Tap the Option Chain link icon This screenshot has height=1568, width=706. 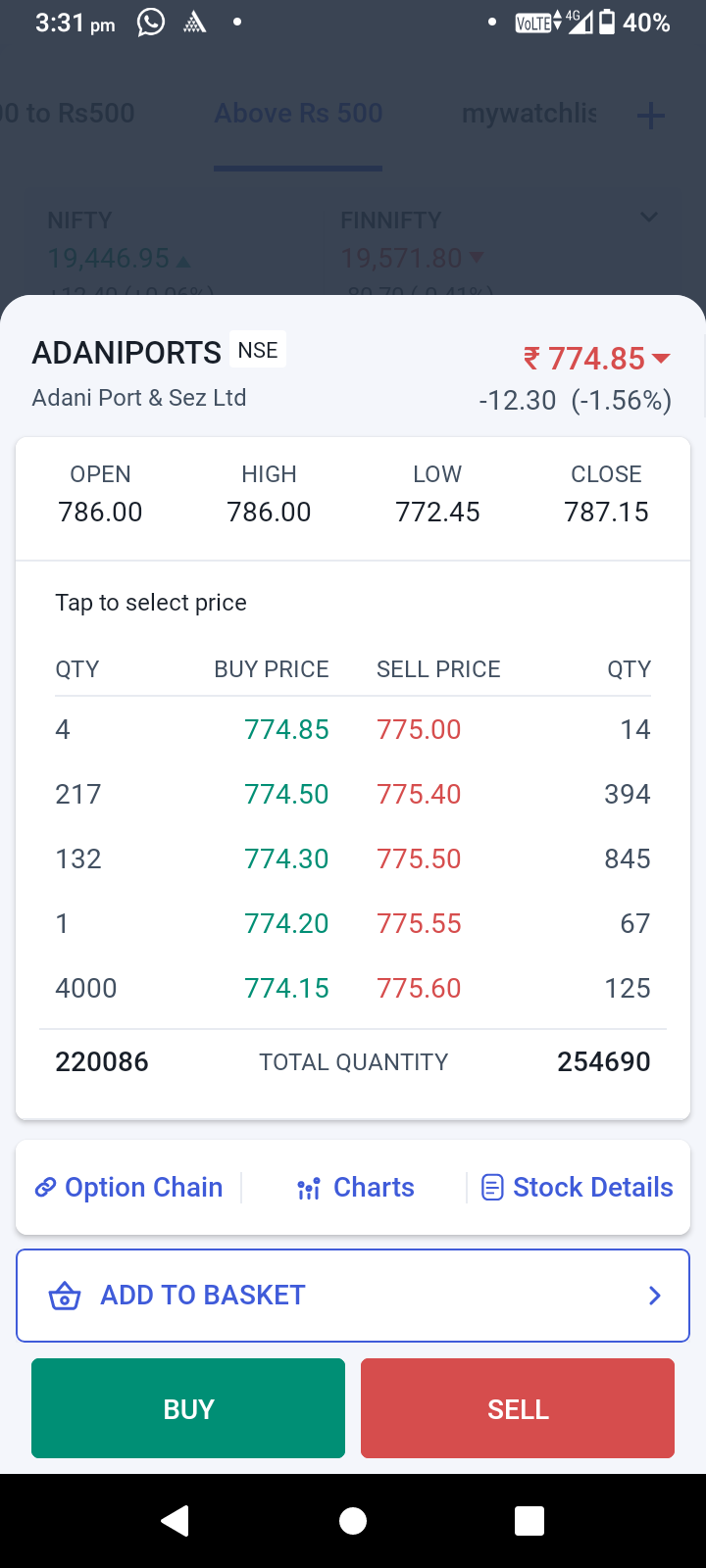(x=45, y=1188)
